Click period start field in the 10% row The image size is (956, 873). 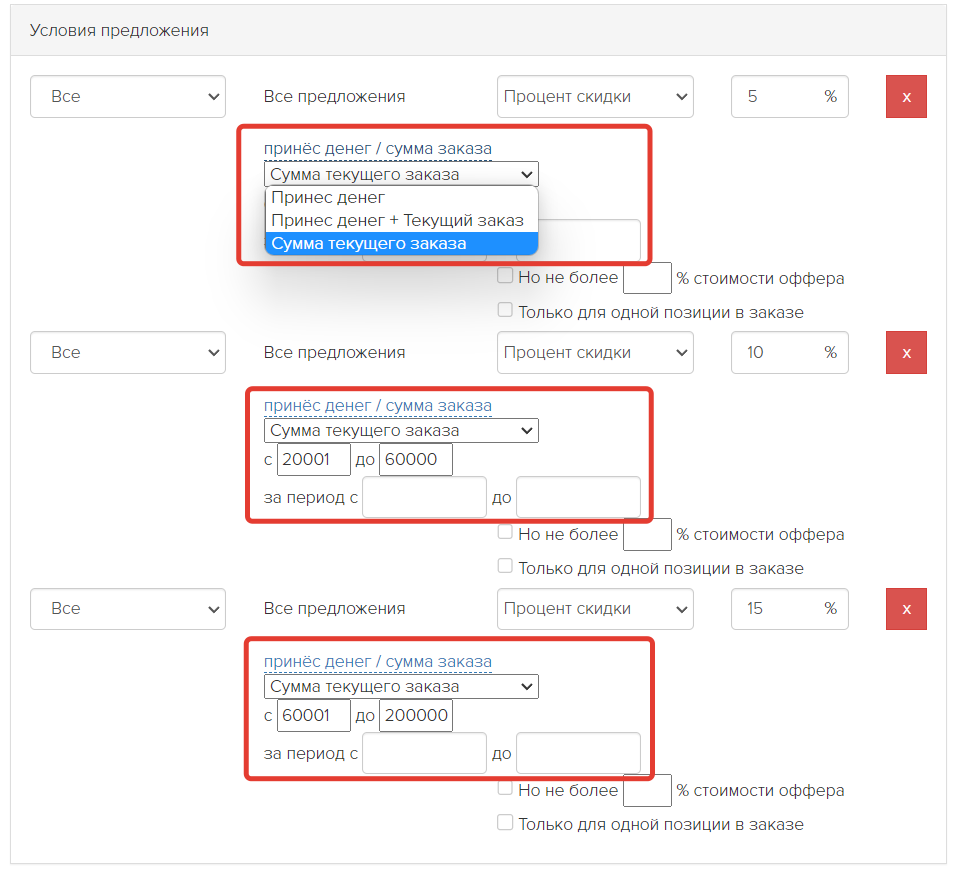pos(424,497)
